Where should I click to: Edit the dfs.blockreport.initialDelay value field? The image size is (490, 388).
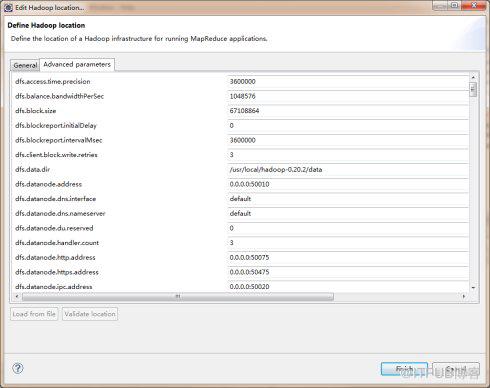pyautogui.click(x=348, y=126)
